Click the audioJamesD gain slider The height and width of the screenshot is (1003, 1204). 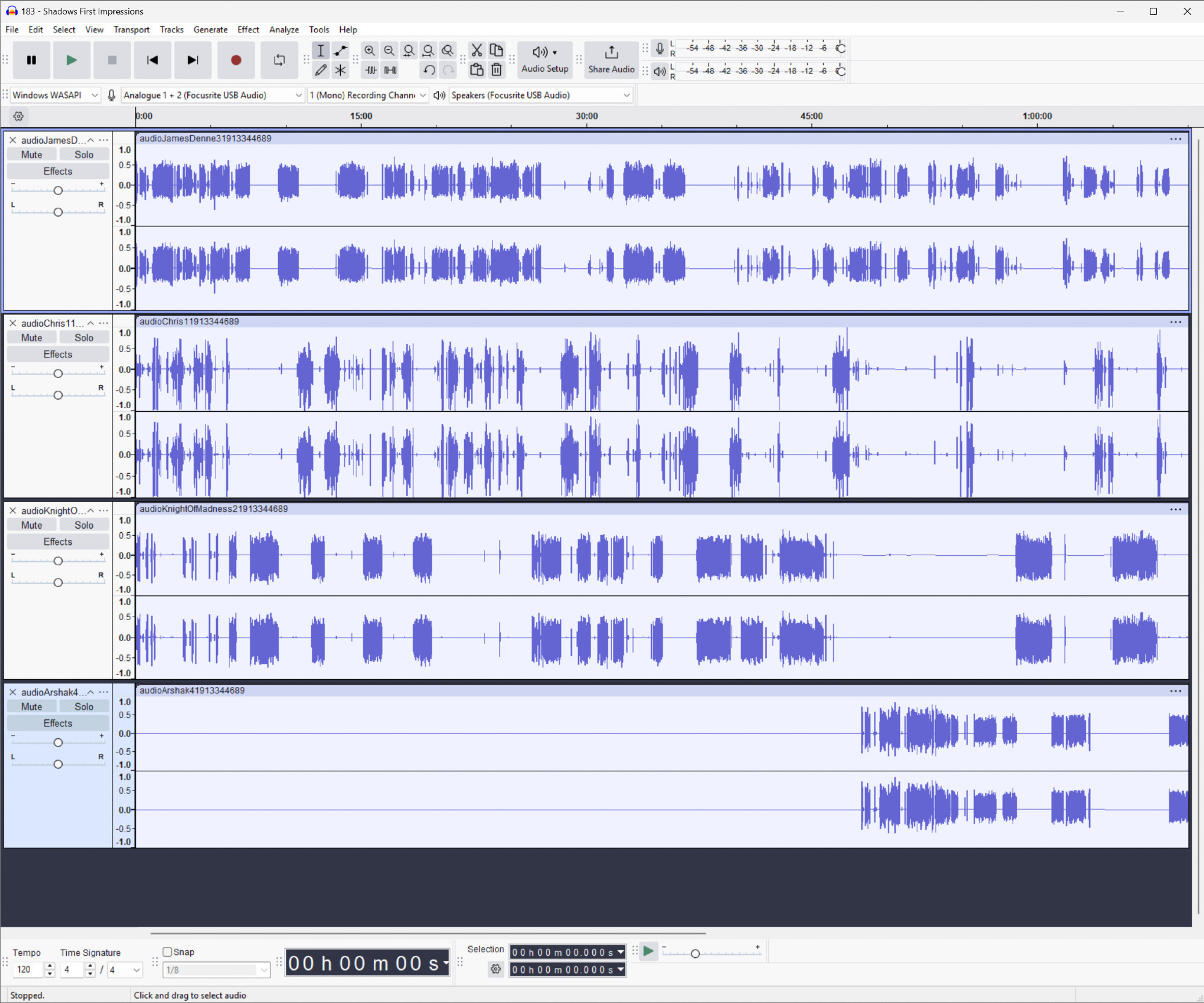[x=58, y=190]
